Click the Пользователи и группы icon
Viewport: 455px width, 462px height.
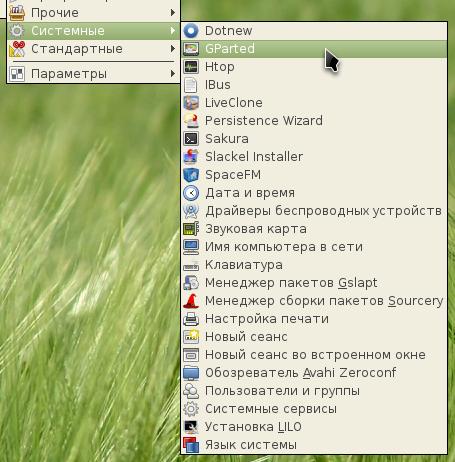(191, 391)
